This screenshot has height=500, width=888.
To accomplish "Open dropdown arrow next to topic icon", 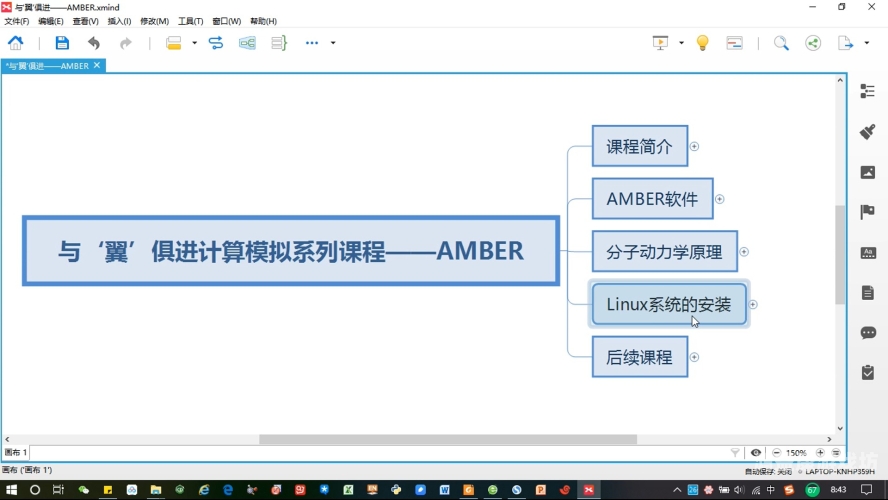I will tap(194, 43).
